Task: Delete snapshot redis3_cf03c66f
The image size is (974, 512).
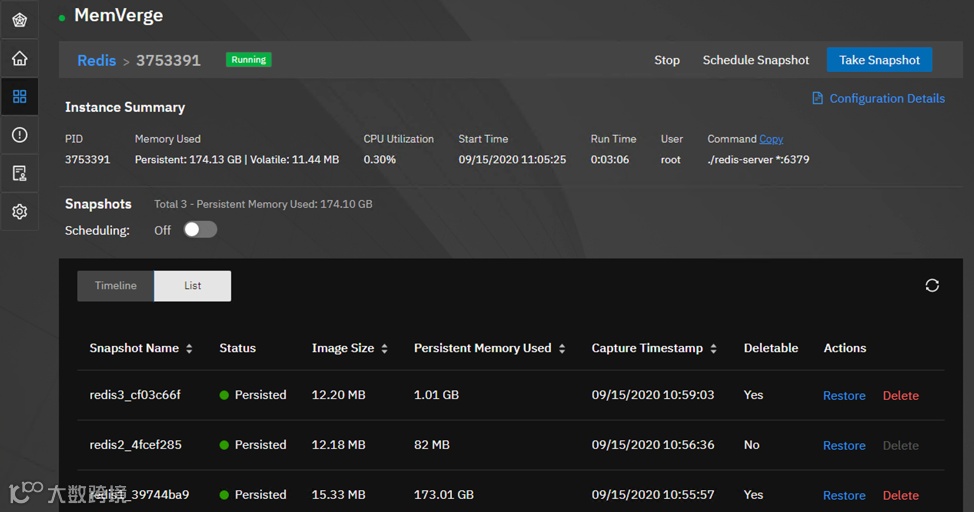Action: tap(901, 395)
